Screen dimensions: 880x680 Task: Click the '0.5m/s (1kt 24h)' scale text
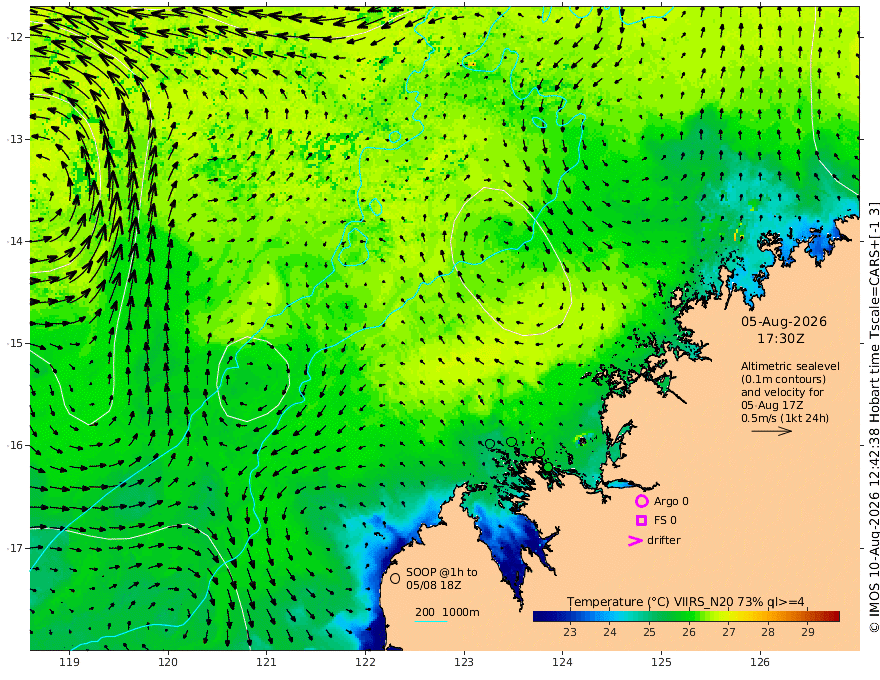click(x=785, y=418)
